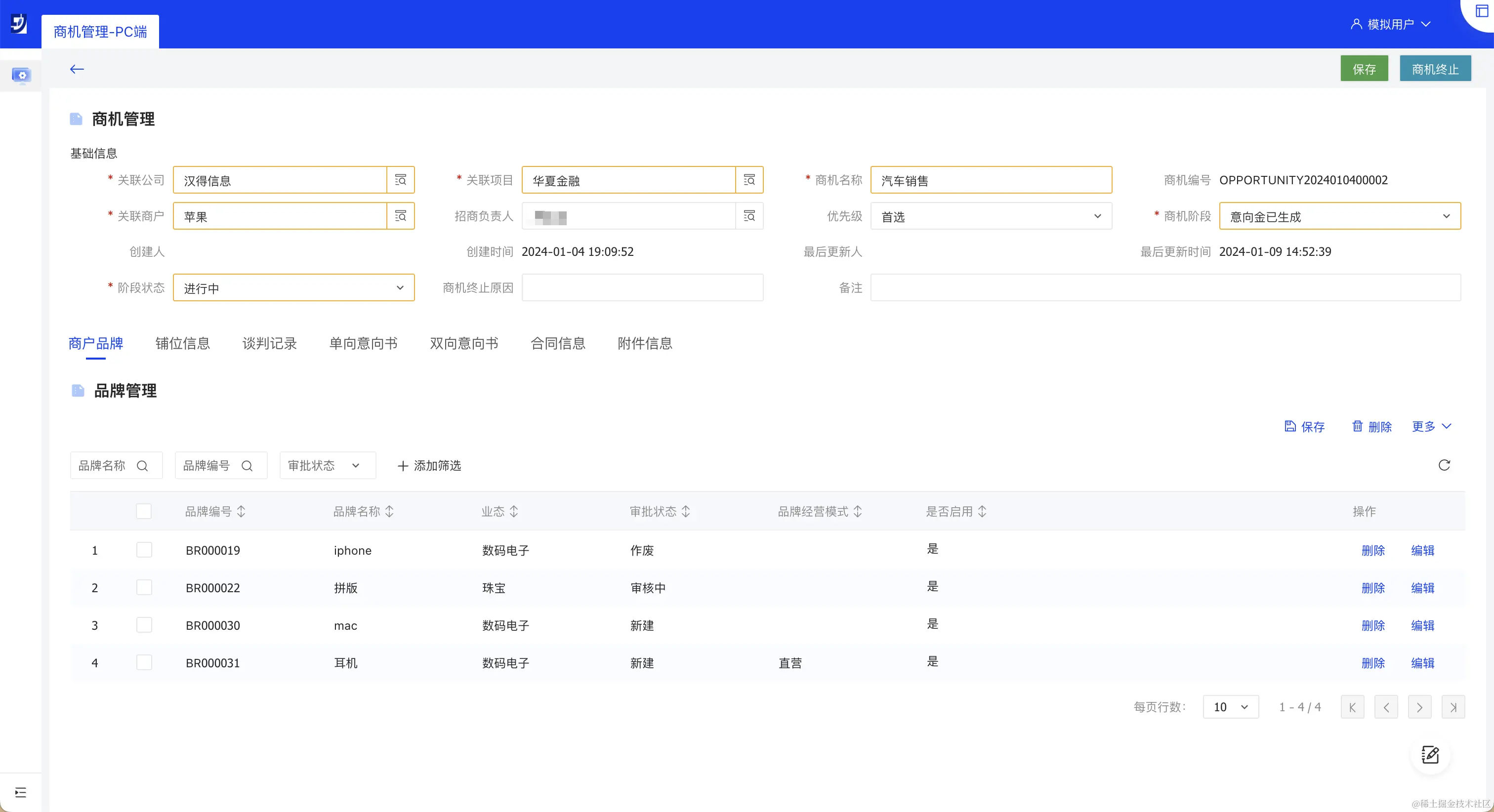Click 编辑 link for 耳机 row
Image resolution: width=1494 pixels, height=812 pixels.
click(1422, 663)
